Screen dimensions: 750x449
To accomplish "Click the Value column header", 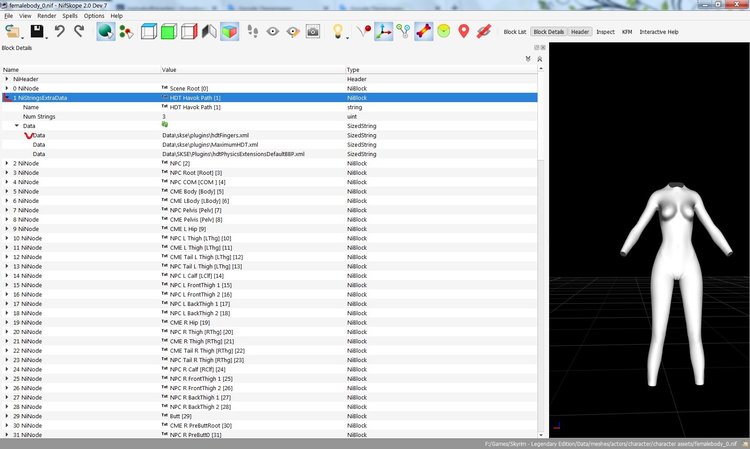I will point(253,70).
